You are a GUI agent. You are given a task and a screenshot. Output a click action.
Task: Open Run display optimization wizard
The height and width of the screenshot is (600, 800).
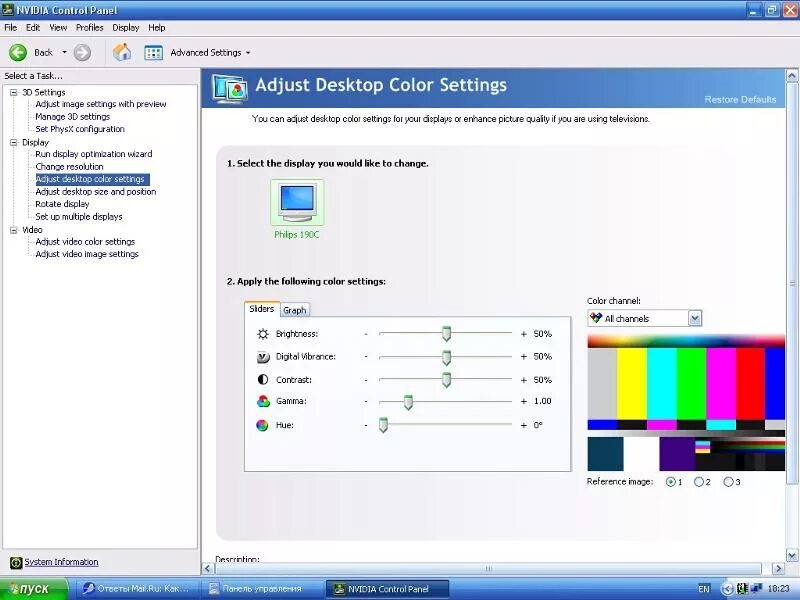tap(93, 154)
